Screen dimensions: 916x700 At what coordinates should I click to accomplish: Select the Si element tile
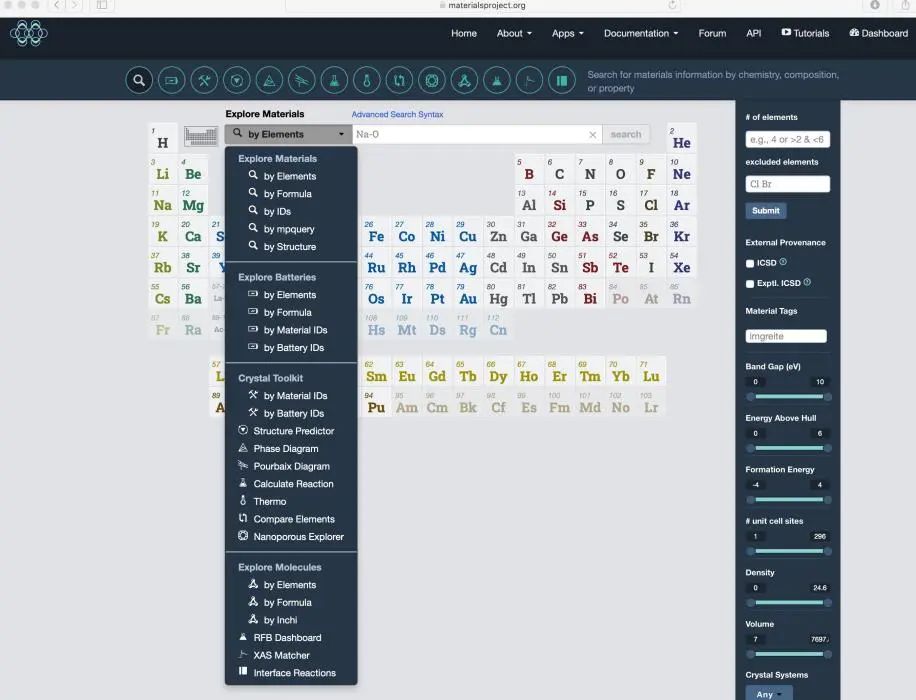click(x=559, y=201)
